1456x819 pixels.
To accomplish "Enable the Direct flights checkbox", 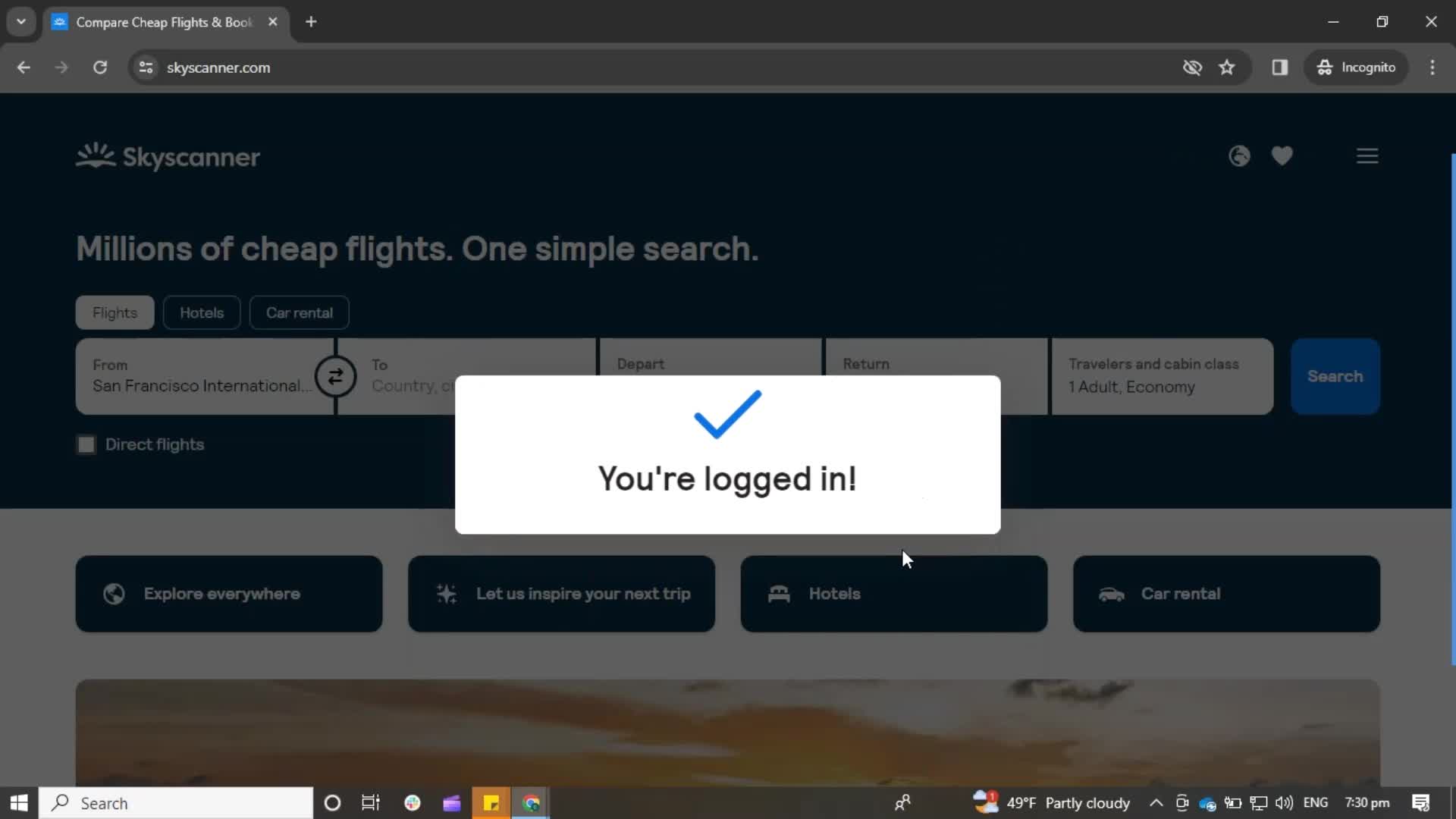I will pos(86,444).
